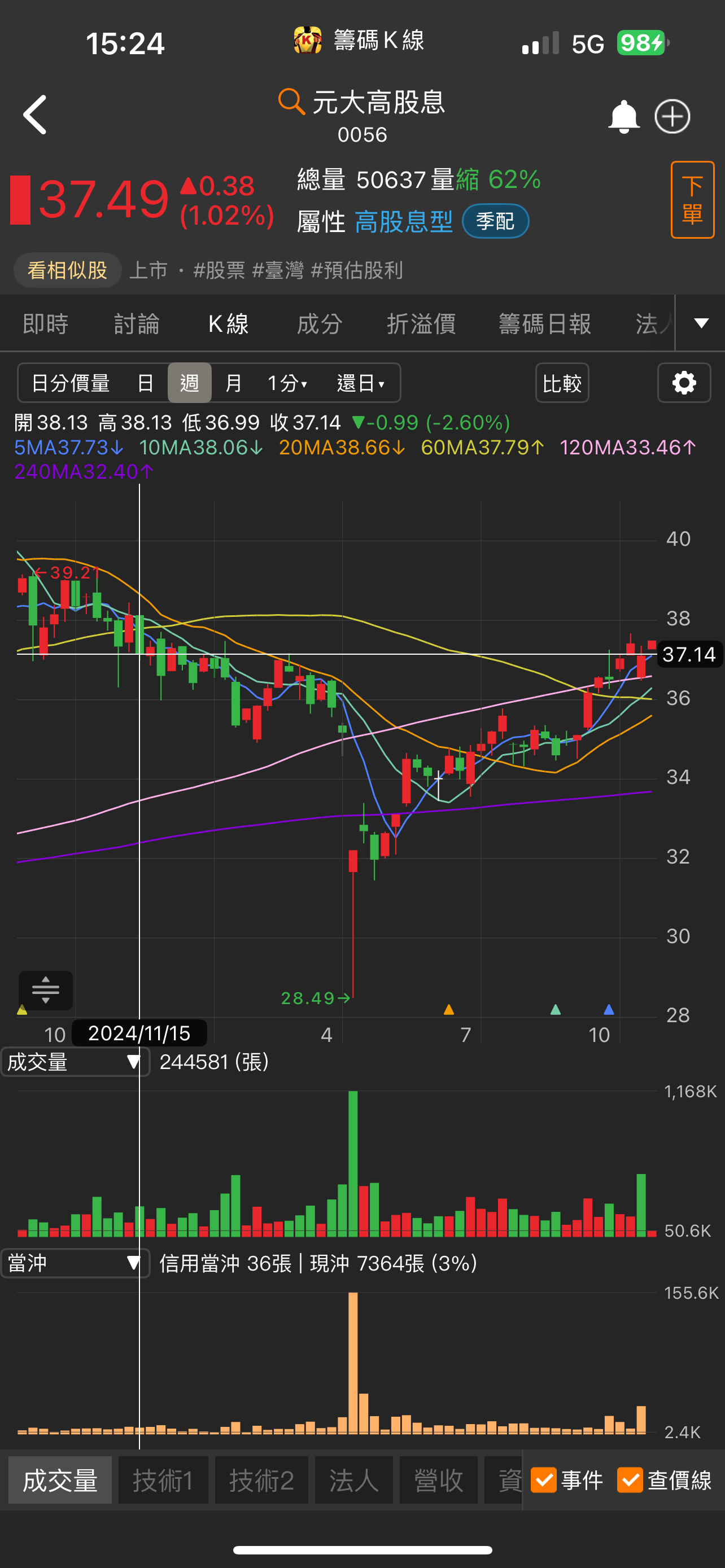Select the 技術1 bottom tab
Screen dimensions: 725x1568
click(x=163, y=1480)
